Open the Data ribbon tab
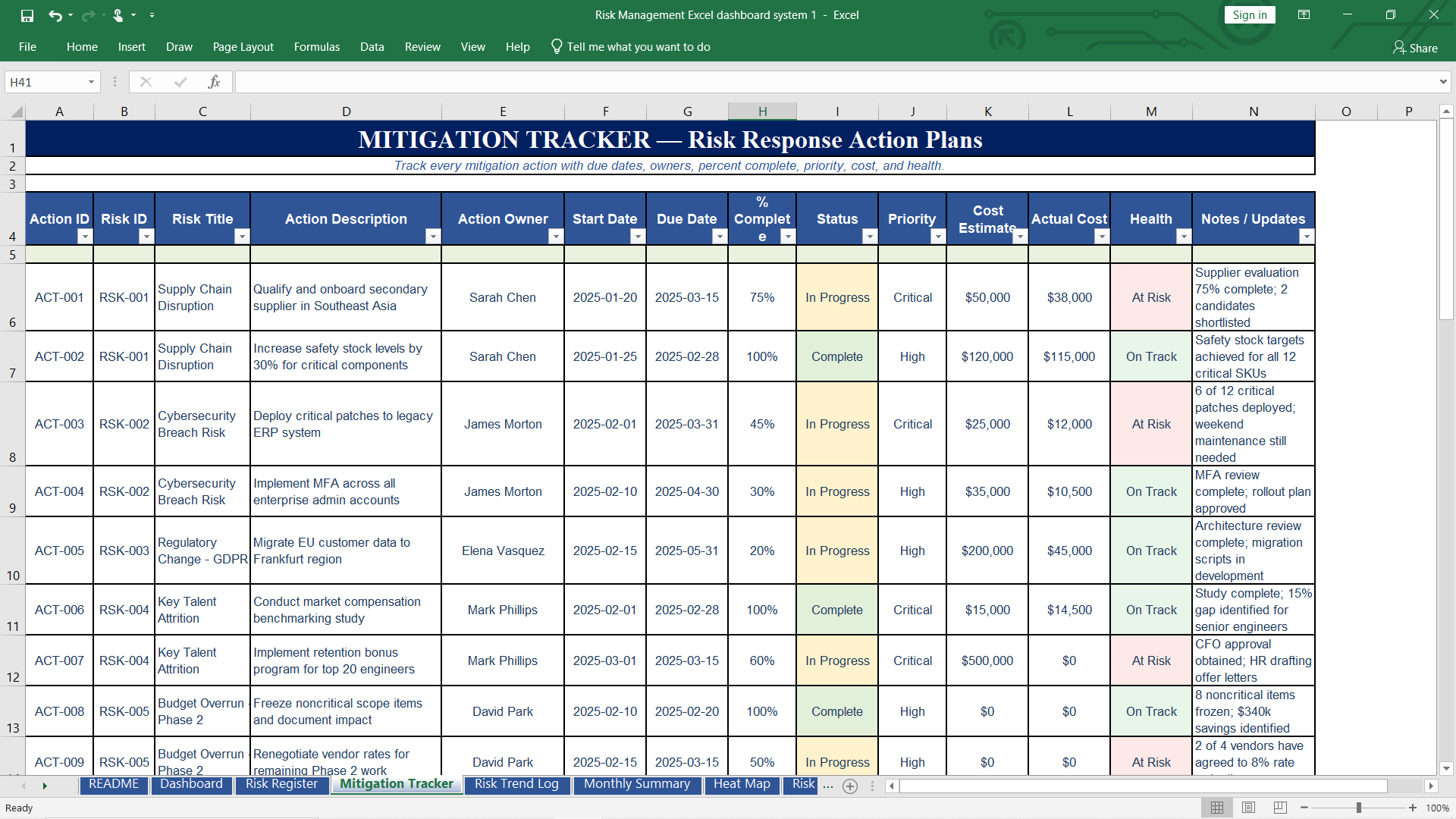Image resolution: width=1456 pixels, height=819 pixels. pyautogui.click(x=372, y=47)
